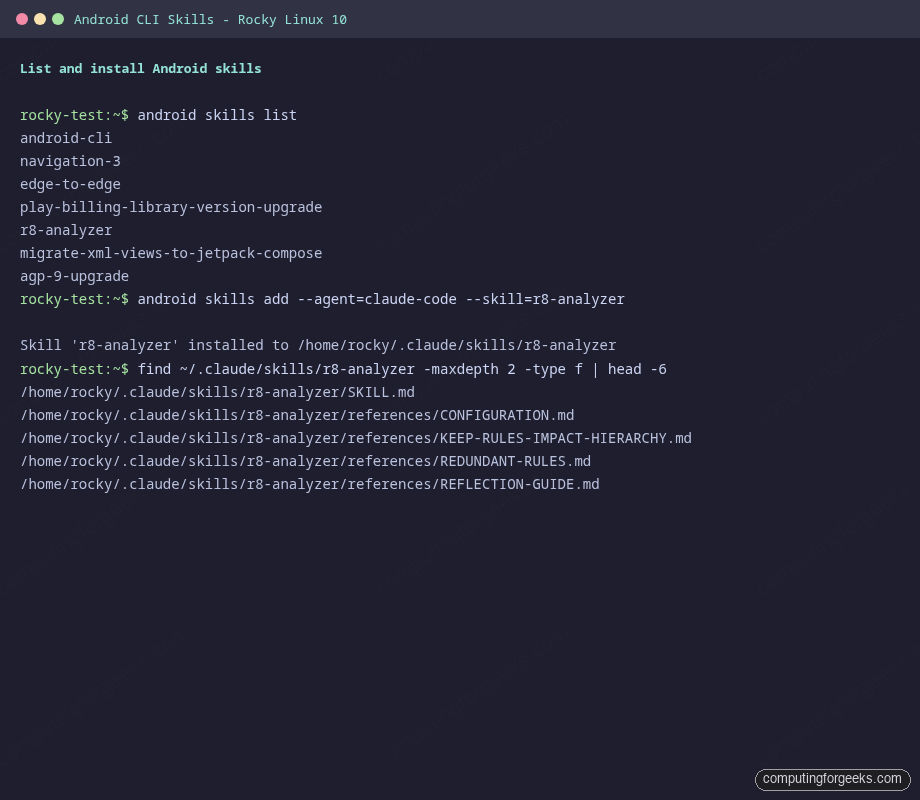This screenshot has width=920, height=800.
Task: Click the SKILL.md file path
Action: (x=217, y=392)
